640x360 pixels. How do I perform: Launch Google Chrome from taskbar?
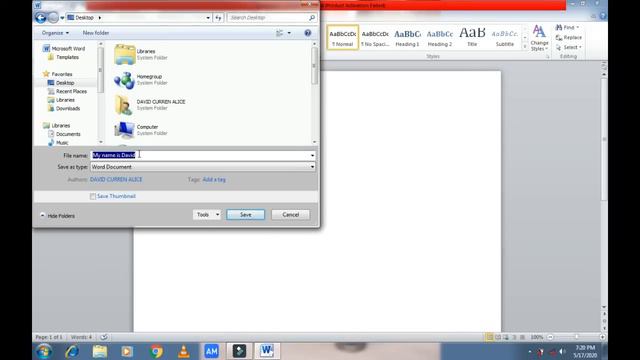tap(156, 351)
